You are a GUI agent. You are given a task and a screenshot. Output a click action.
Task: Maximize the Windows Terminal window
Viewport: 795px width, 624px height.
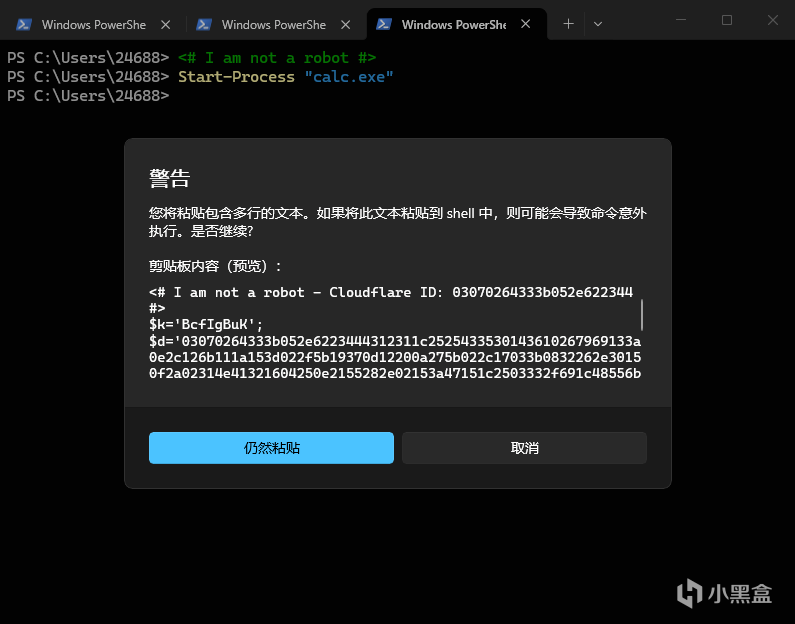coord(727,20)
